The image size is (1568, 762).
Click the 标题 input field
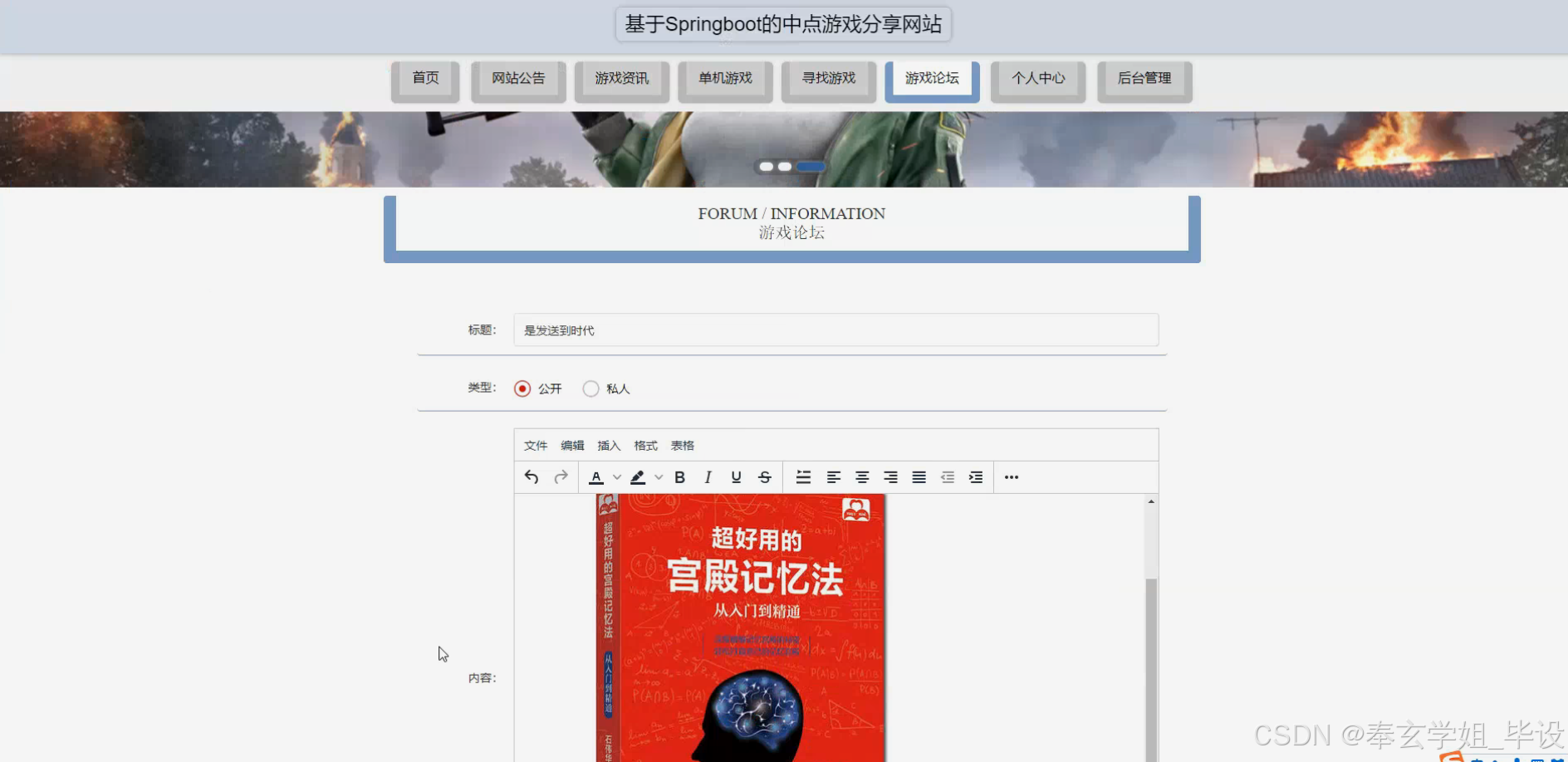pyautogui.click(x=835, y=330)
